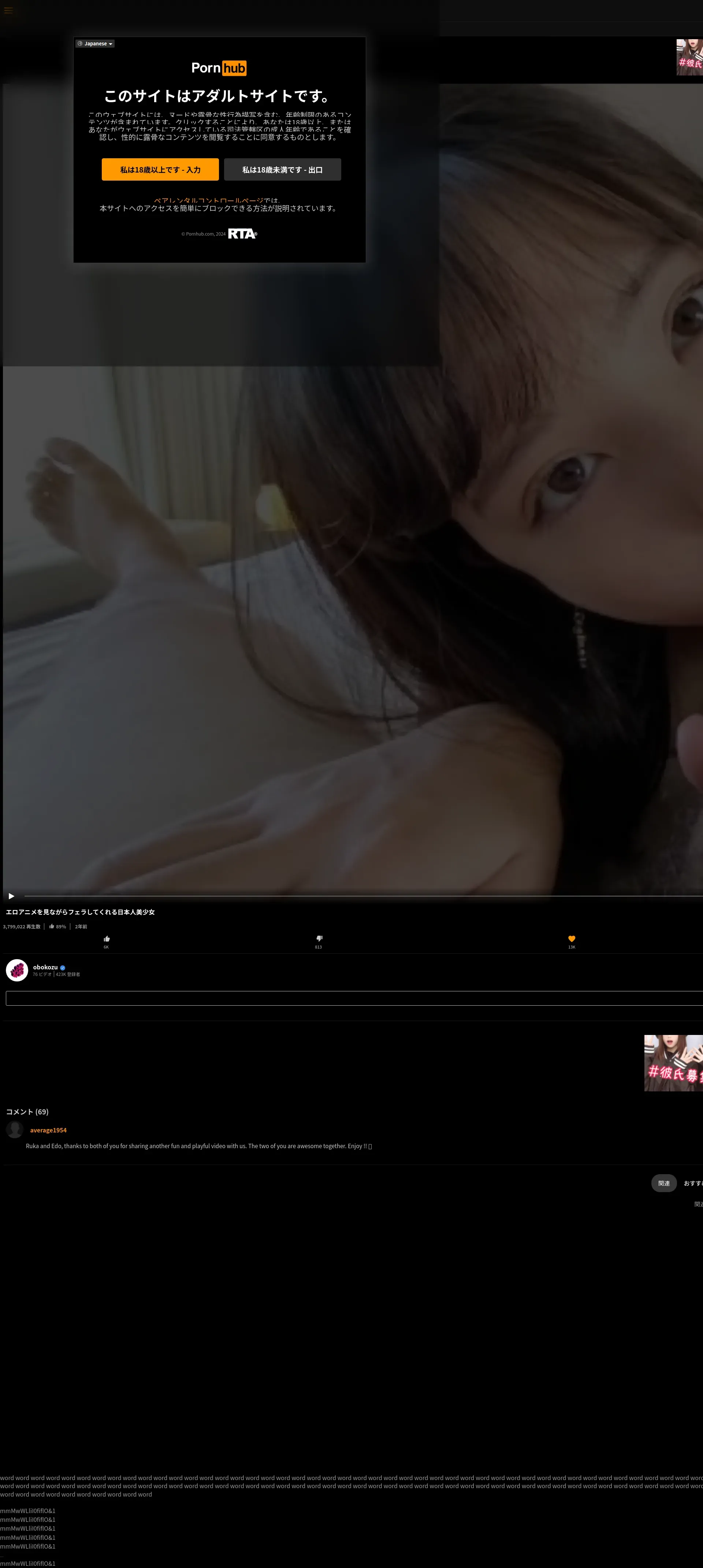Image resolution: width=703 pixels, height=1568 pixels.
Task: Click the thumbs-up icon showing 6K
Action: tap(107, 939)
